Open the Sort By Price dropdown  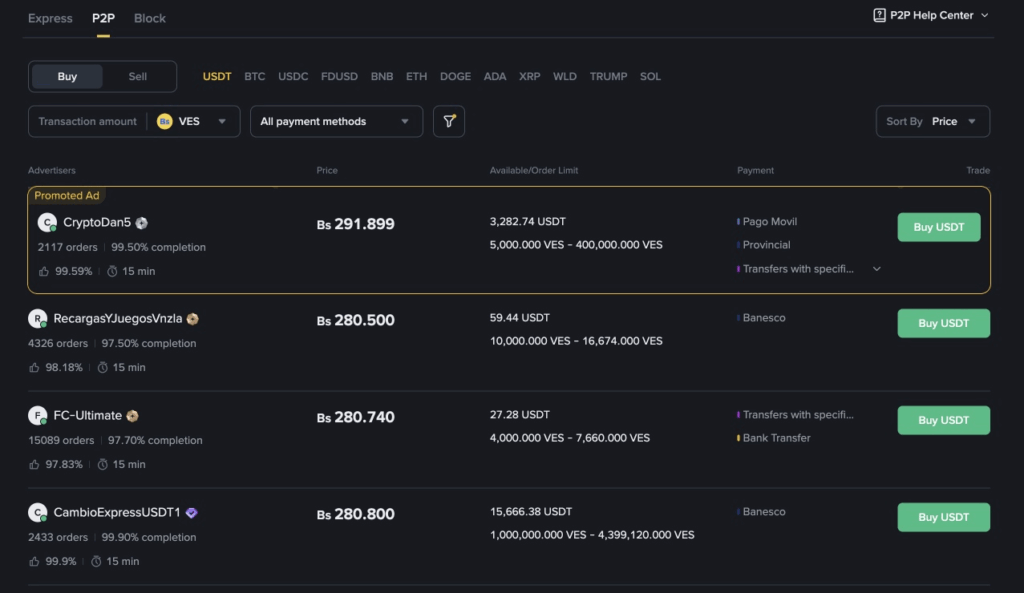(x=932, y=121)
